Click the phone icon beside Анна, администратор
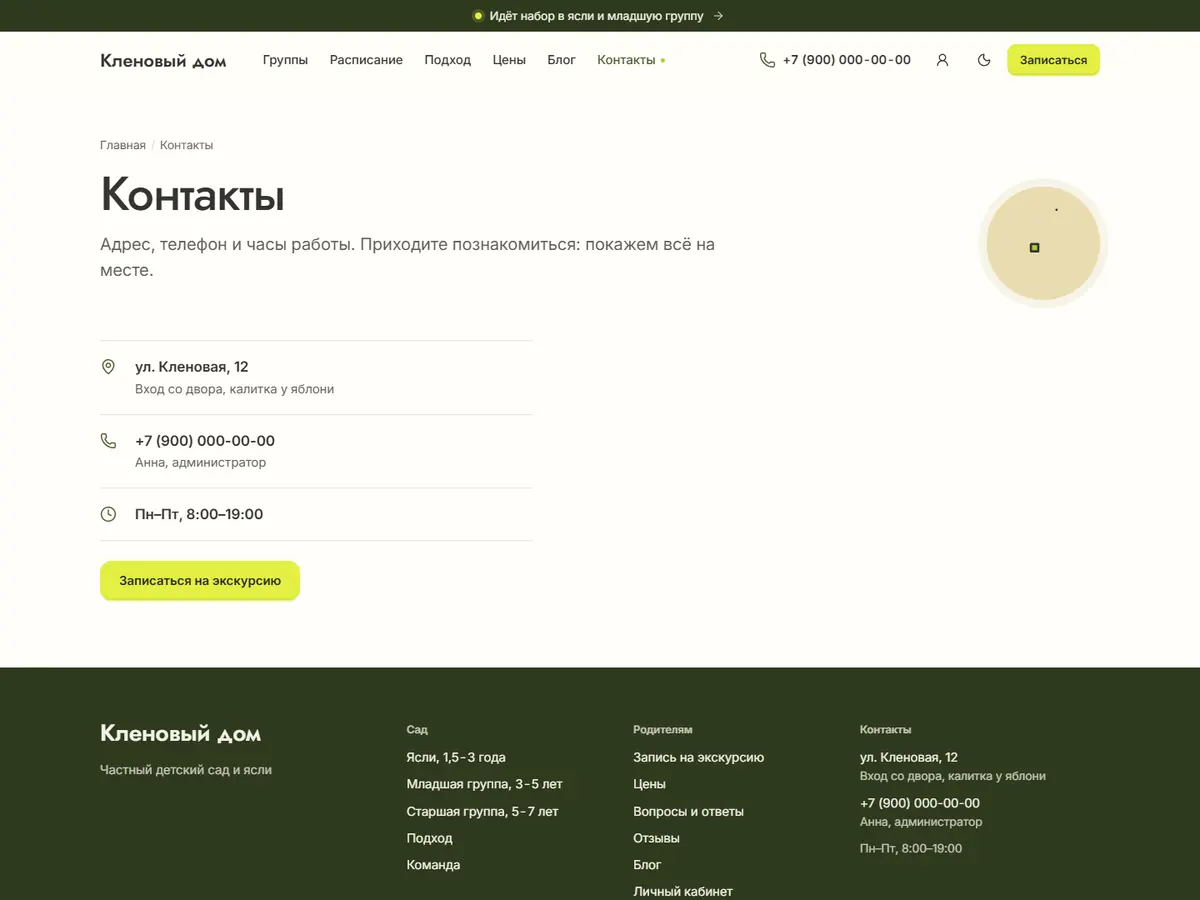Viewport: 1200px width, 900px height. click(x=108, y=441)
